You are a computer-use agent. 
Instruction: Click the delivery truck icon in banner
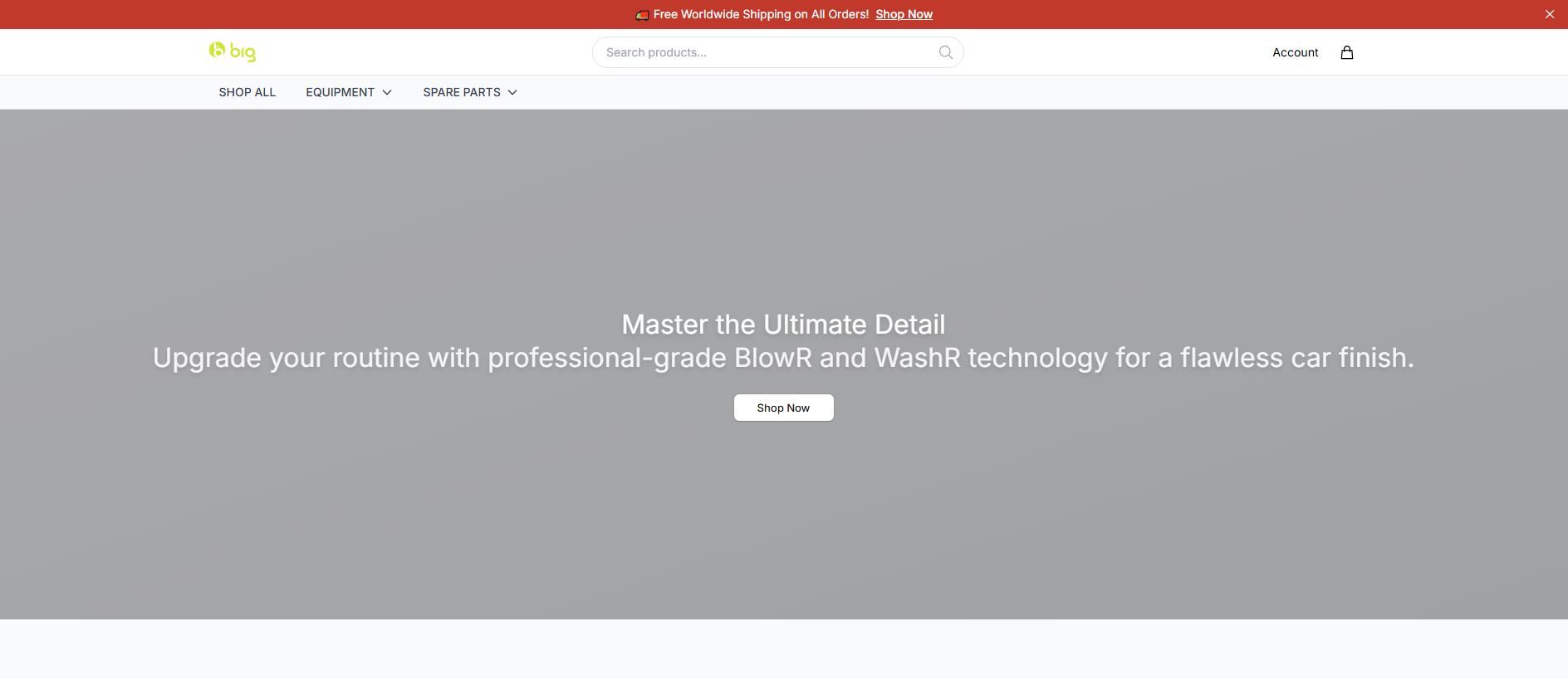click(642, 15)
